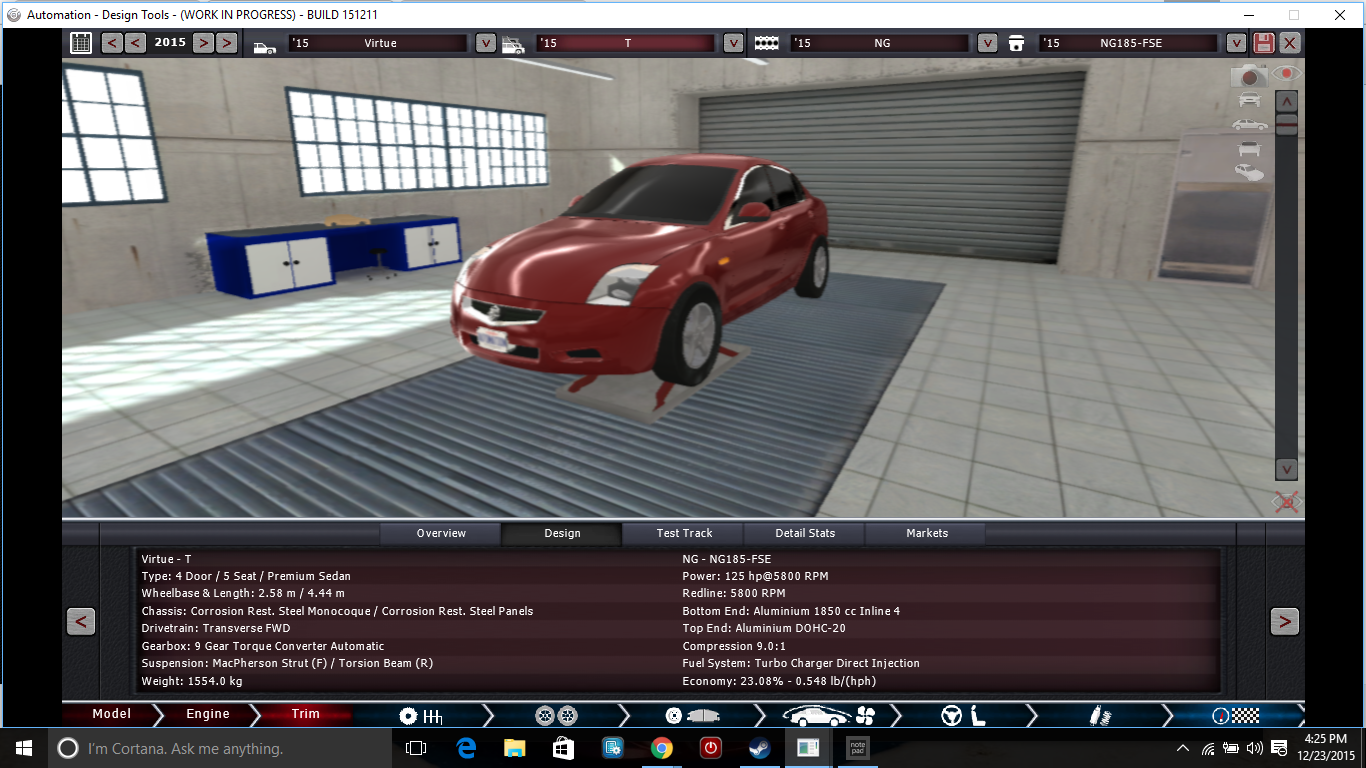Viewport: 1366px width, 768px height.
Task: Go back one year with single arrow
Action: click(x=135, y=43)
